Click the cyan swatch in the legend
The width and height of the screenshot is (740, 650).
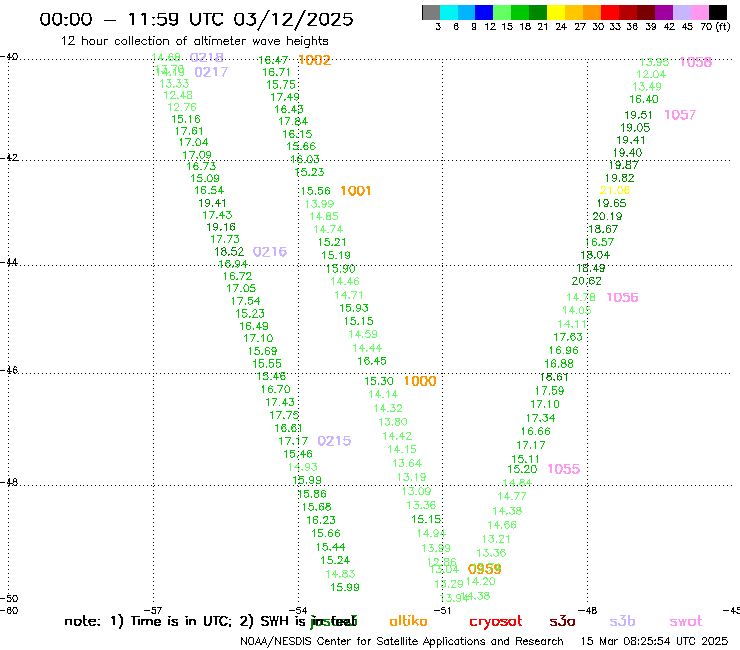pyautogui.click(x=449, y=12)
